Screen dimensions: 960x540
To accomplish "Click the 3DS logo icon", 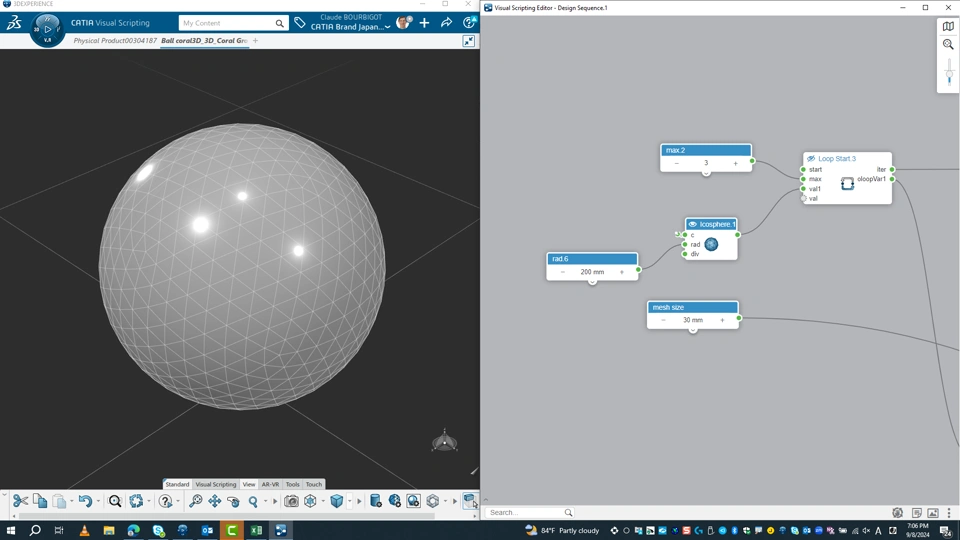I will click(x=13, y=23).
